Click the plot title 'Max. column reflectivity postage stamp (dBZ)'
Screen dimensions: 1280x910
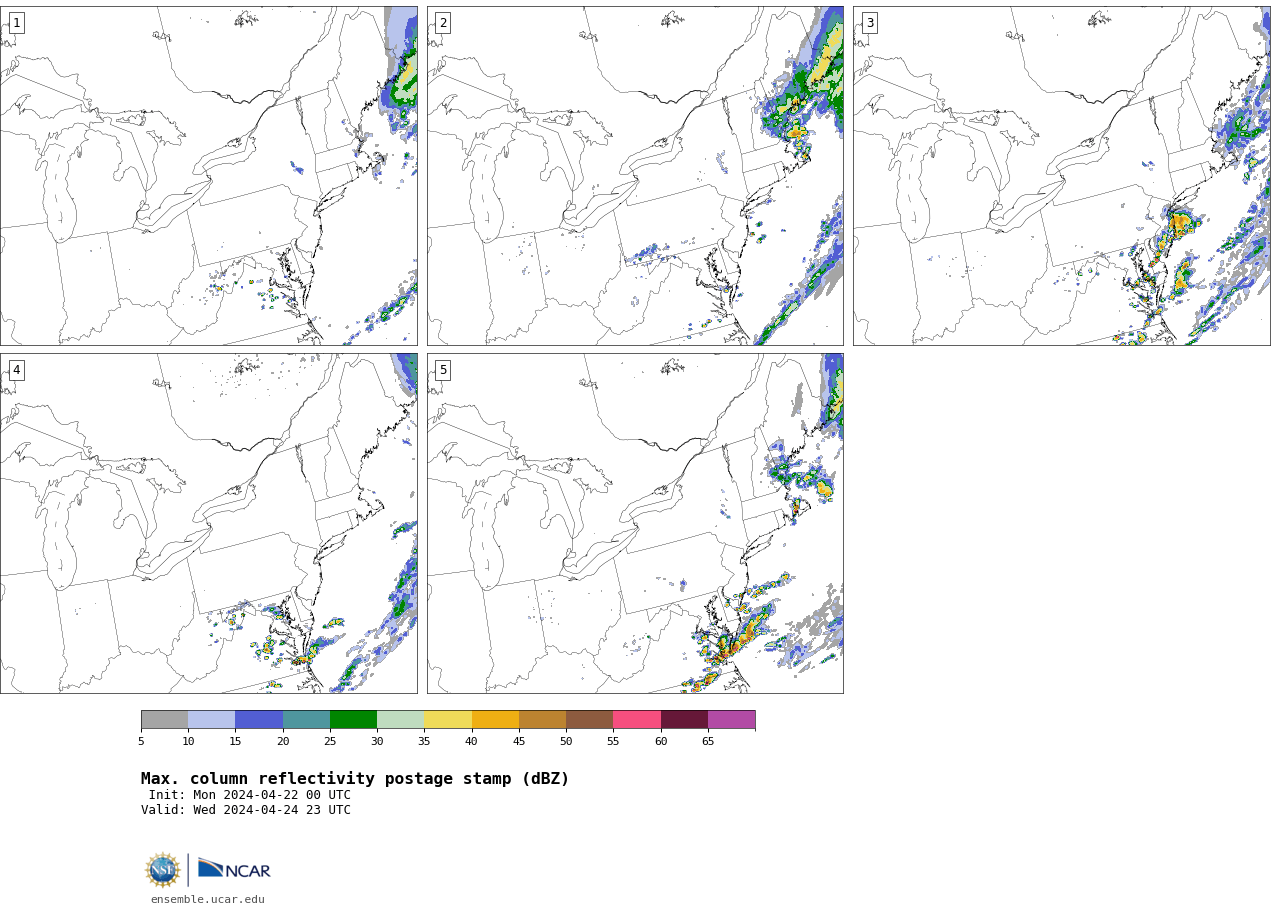[355, 779]
